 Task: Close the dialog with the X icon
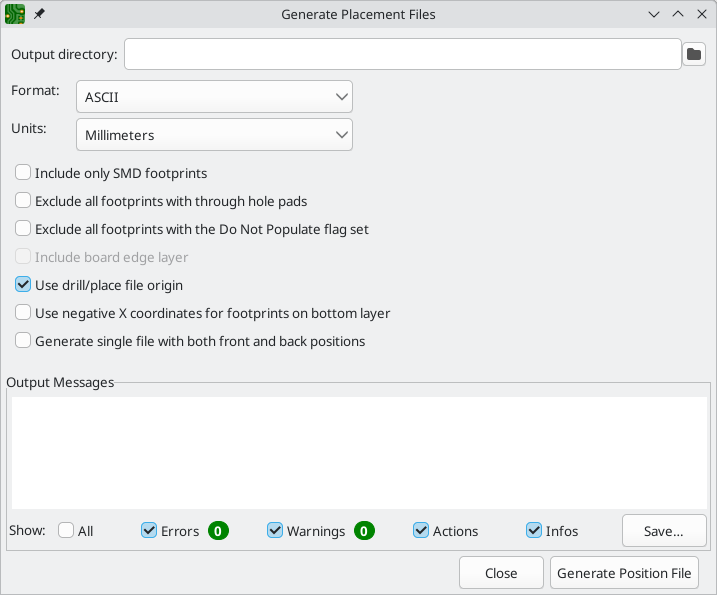[x=701, y=14]
